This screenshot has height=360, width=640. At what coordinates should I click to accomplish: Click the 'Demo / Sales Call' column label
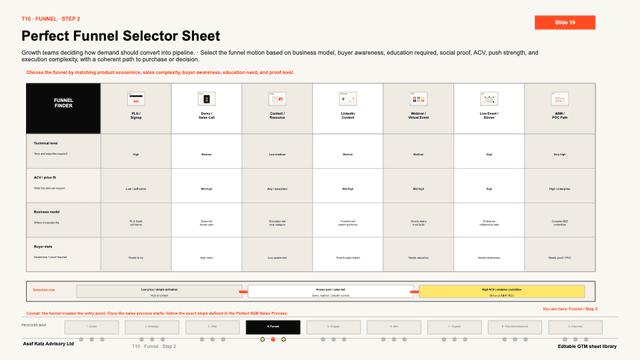(207, 116)
